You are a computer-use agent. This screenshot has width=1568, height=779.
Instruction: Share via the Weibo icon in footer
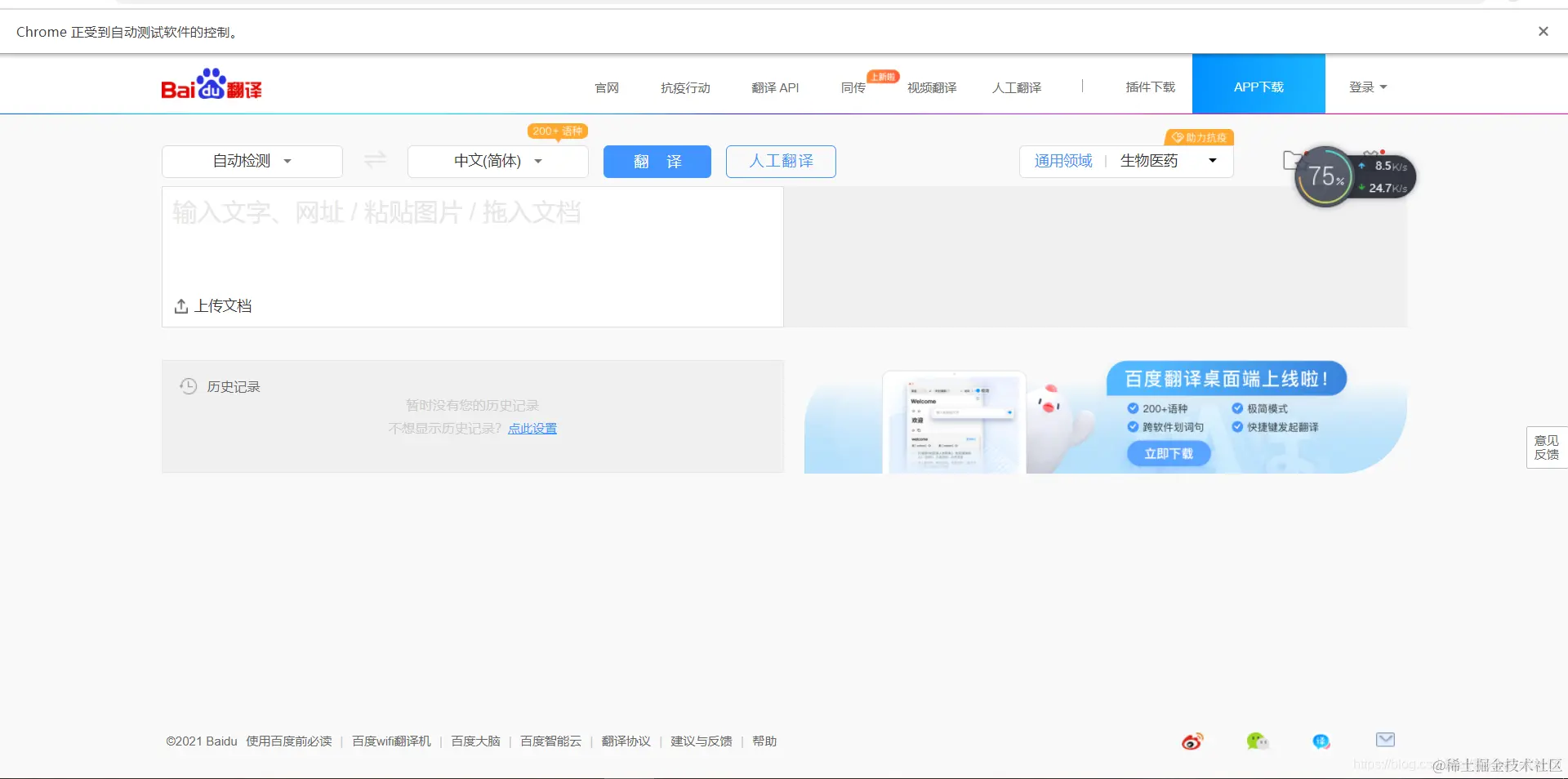pyautogui.click(x=1191, y=741)
